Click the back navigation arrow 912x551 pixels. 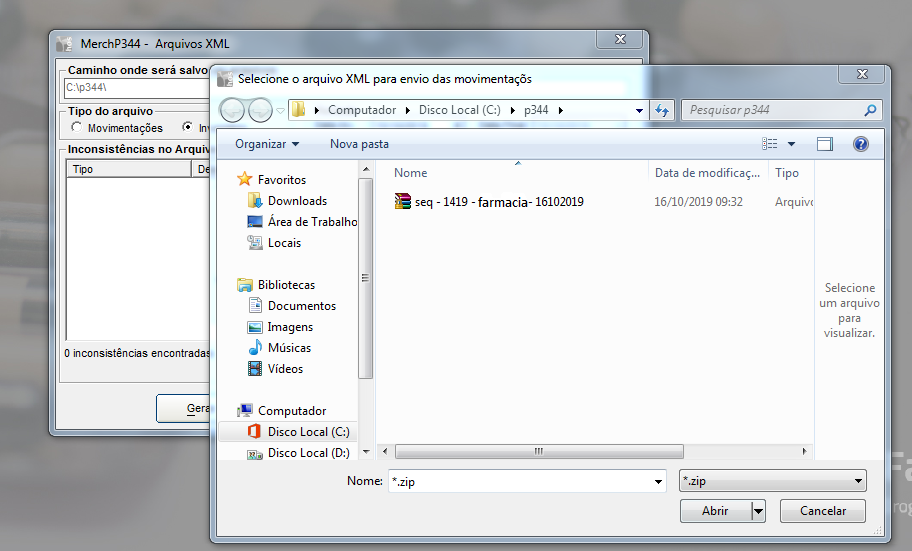[x=231, y=110]
